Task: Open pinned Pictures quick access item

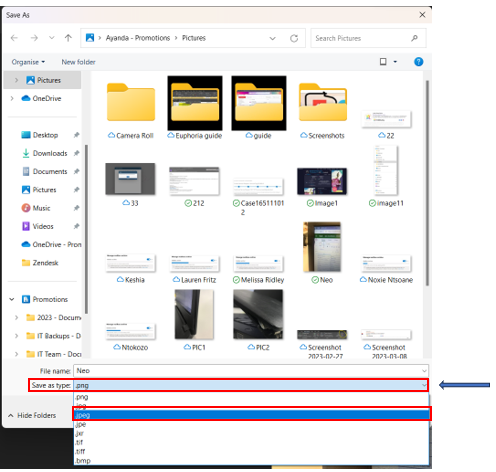Action: tap(39, 190)
